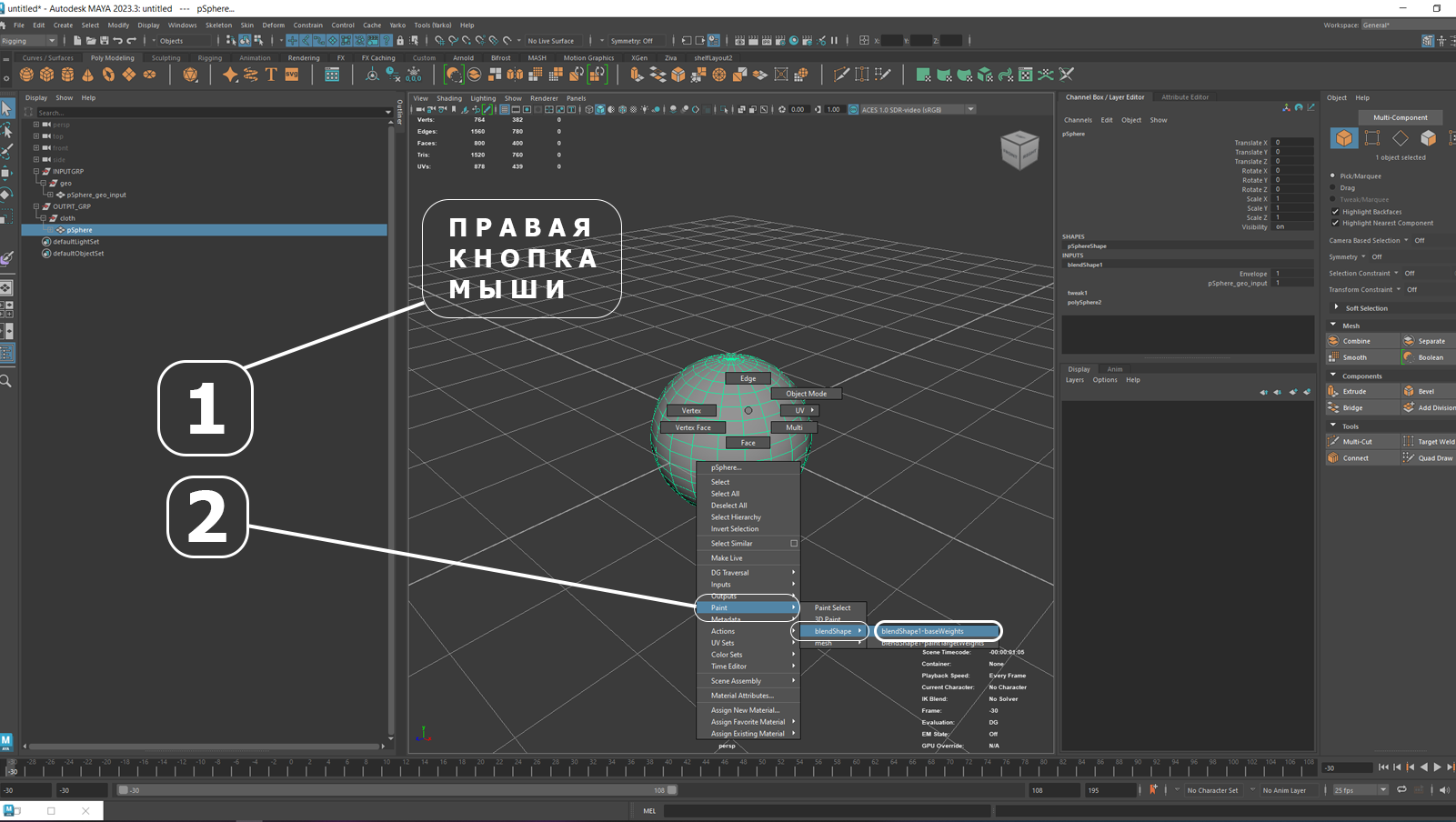
Task: Click the viewport orientation ViewCube
Action: click(1019, 150)
